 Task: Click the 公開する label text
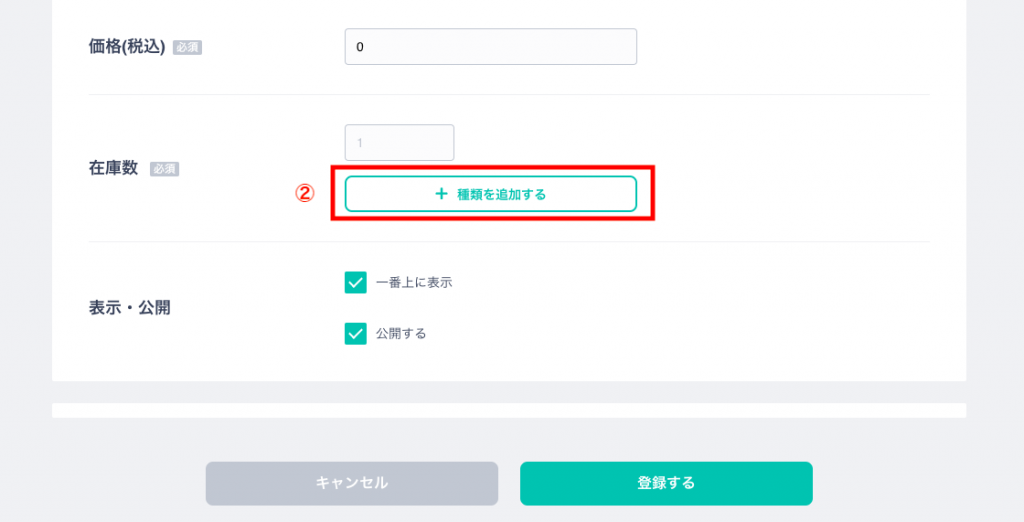(x=401, y=334)
